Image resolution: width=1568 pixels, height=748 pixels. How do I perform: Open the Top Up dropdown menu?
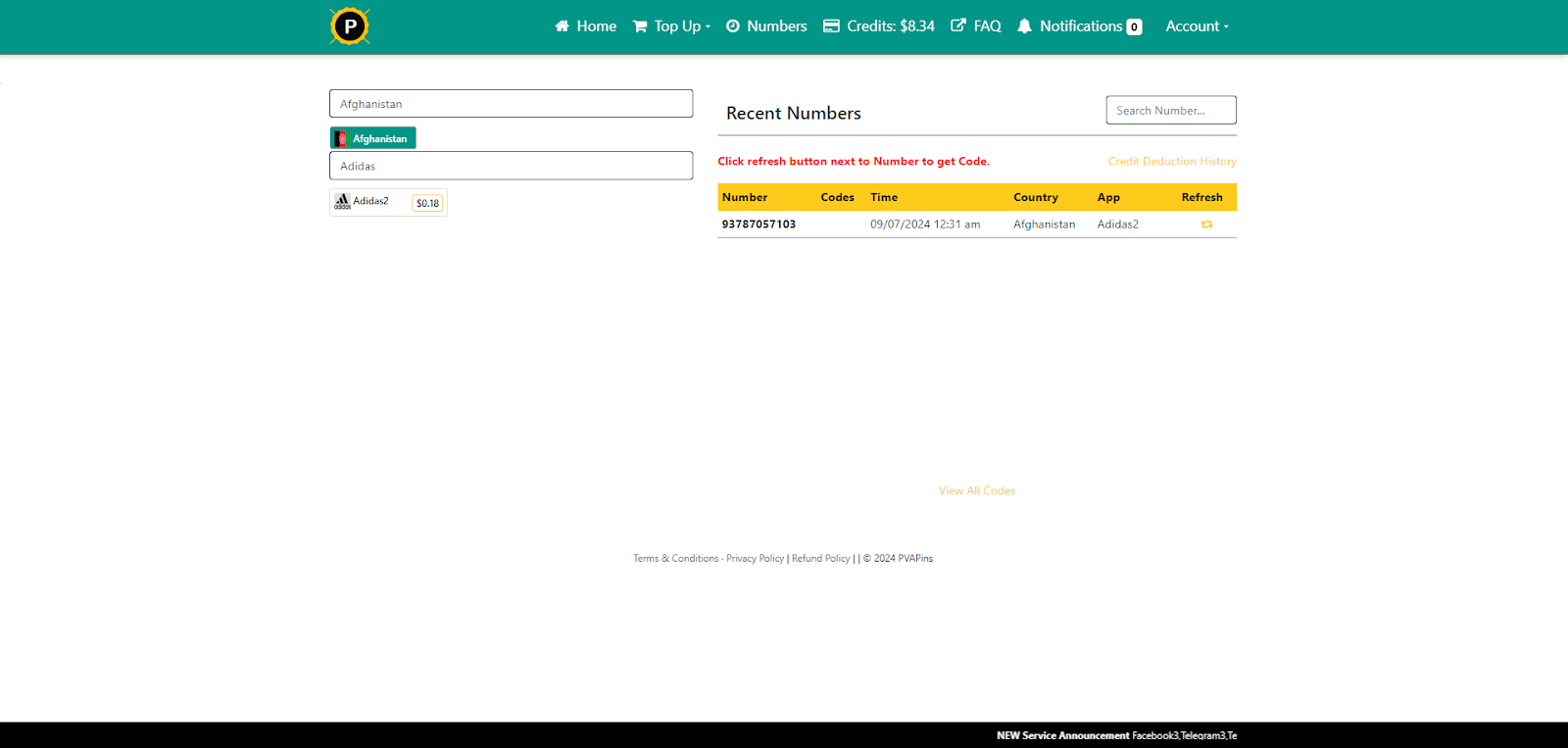(x=671, y=26)
